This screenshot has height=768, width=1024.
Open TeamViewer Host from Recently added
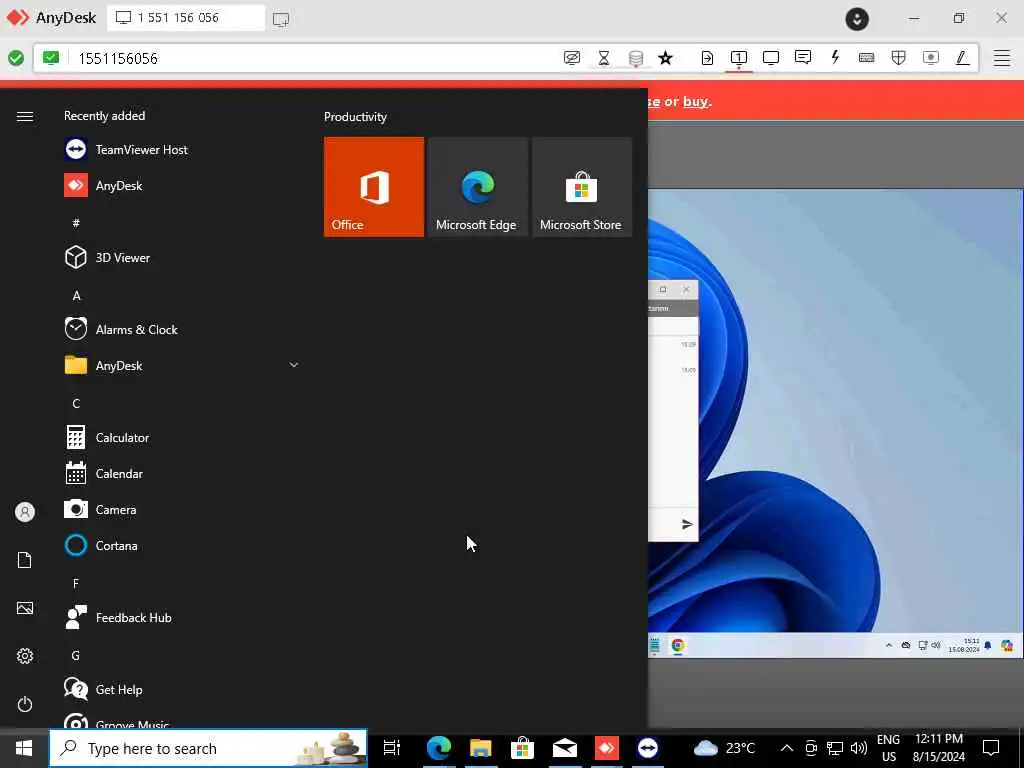(183, 150)
